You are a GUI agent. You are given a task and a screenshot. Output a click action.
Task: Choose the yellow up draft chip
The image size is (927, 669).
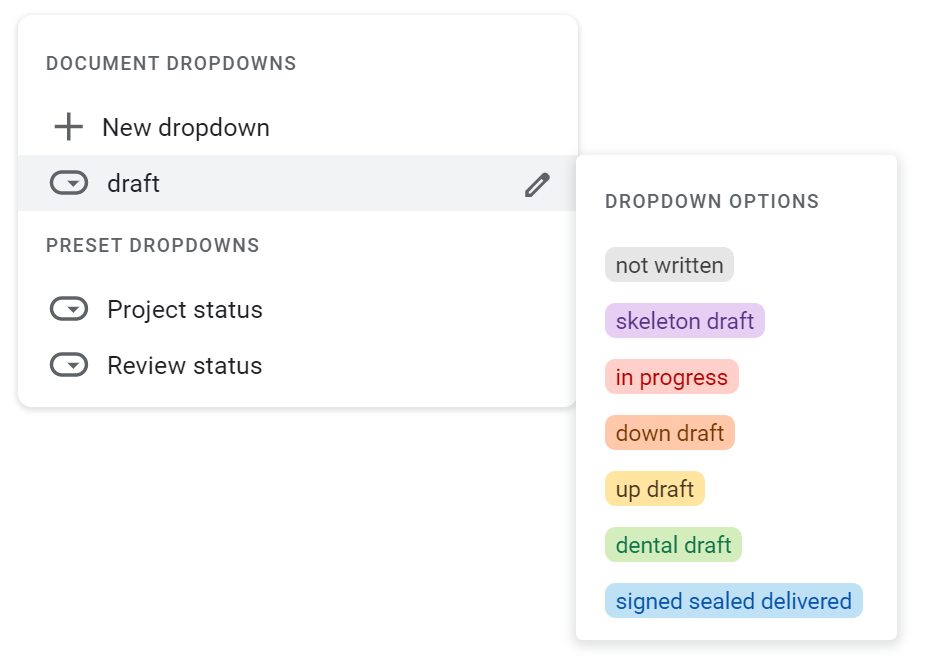point(655,489)
